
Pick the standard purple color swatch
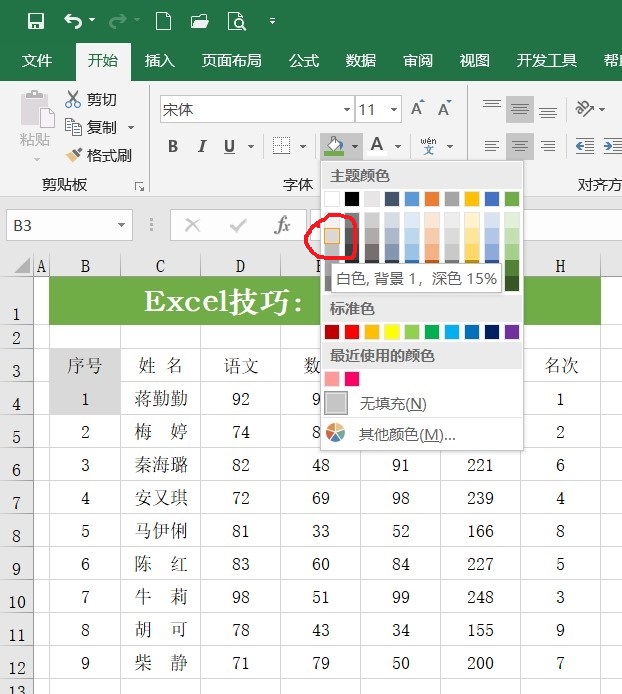tap(512, 332)
